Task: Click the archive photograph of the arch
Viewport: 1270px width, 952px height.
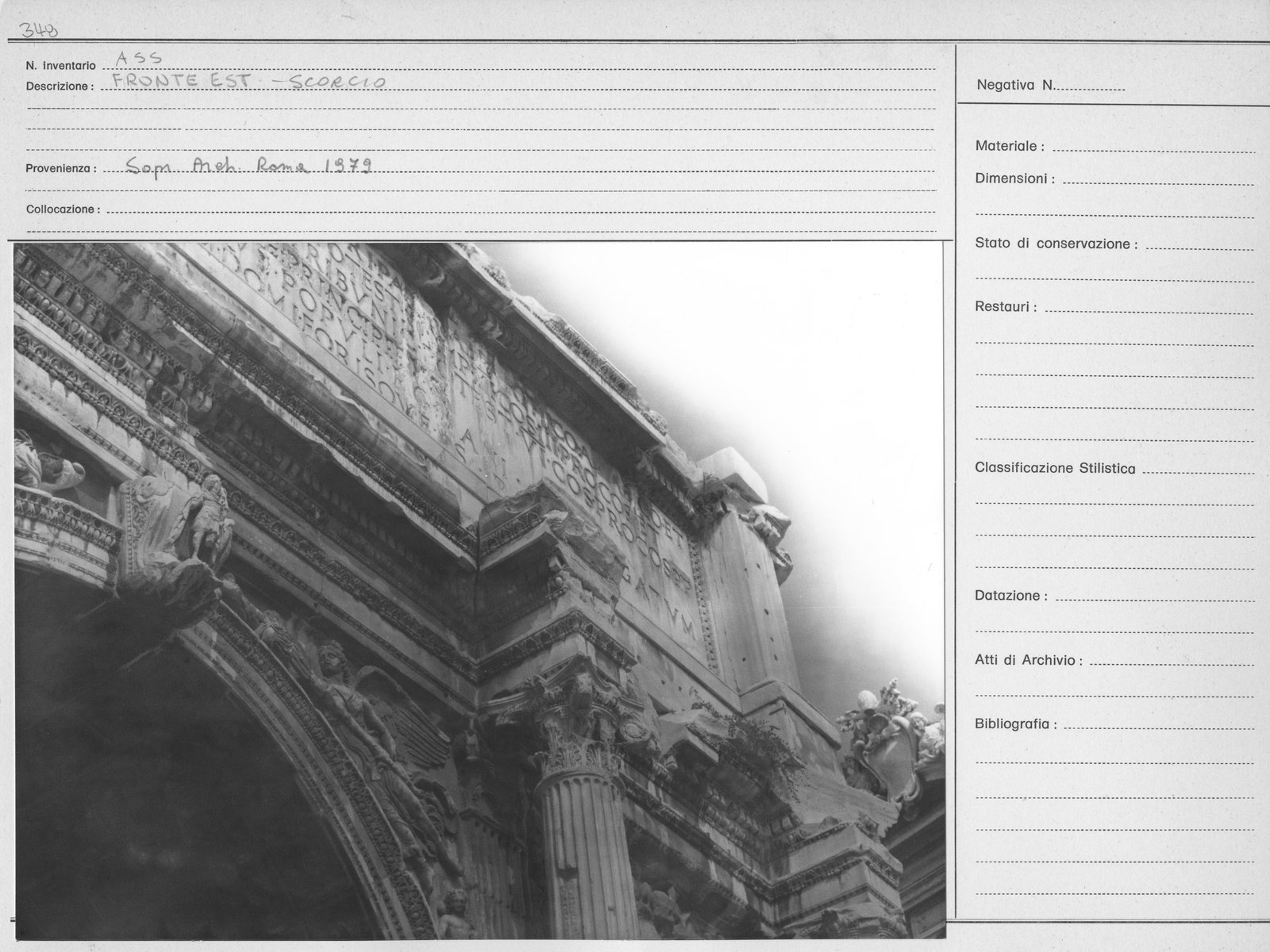Action: tap(479, 591)
